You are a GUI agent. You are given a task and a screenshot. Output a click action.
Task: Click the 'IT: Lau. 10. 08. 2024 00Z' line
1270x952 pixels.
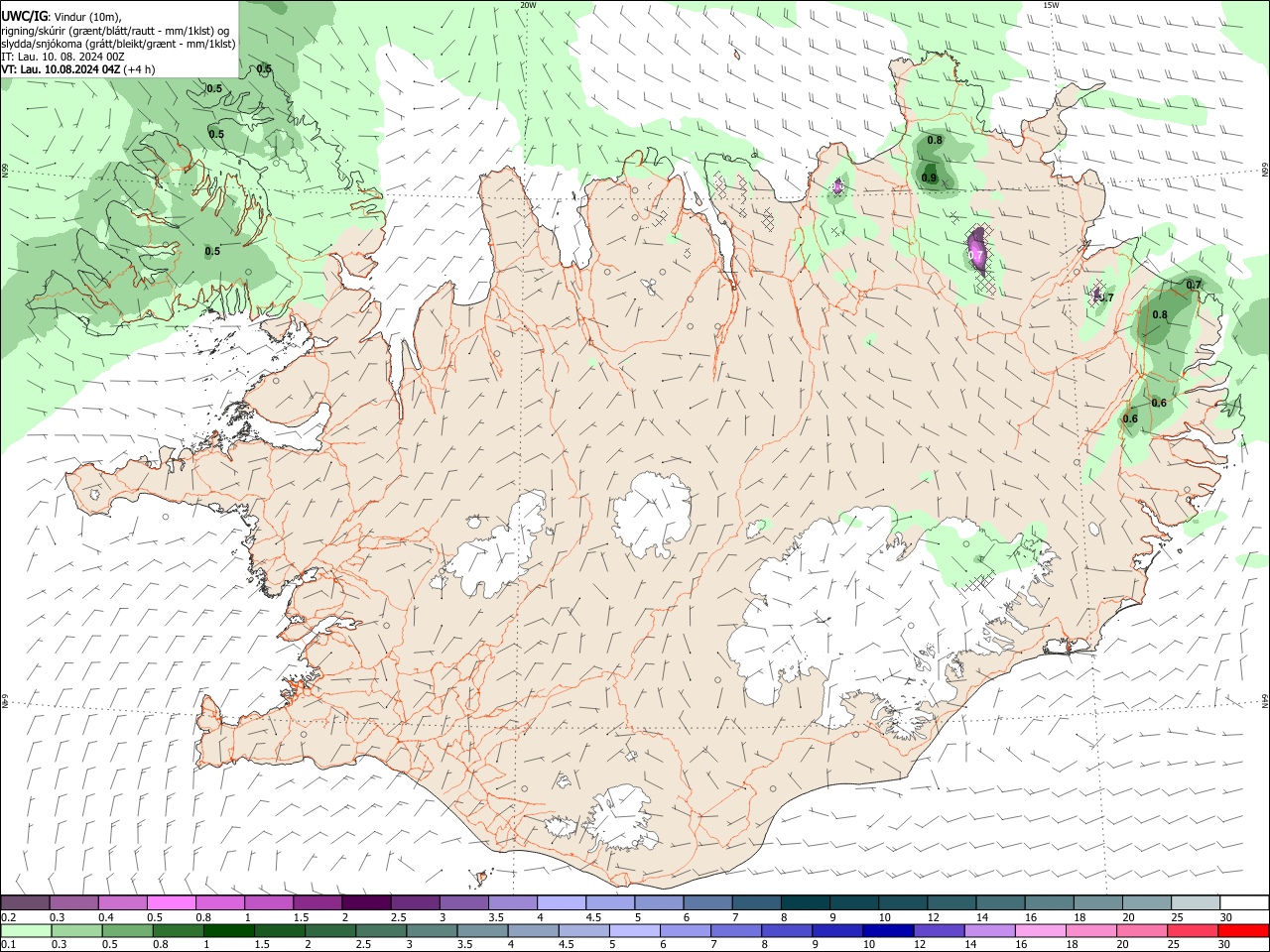pyautogui.click(x=63, y=57)
